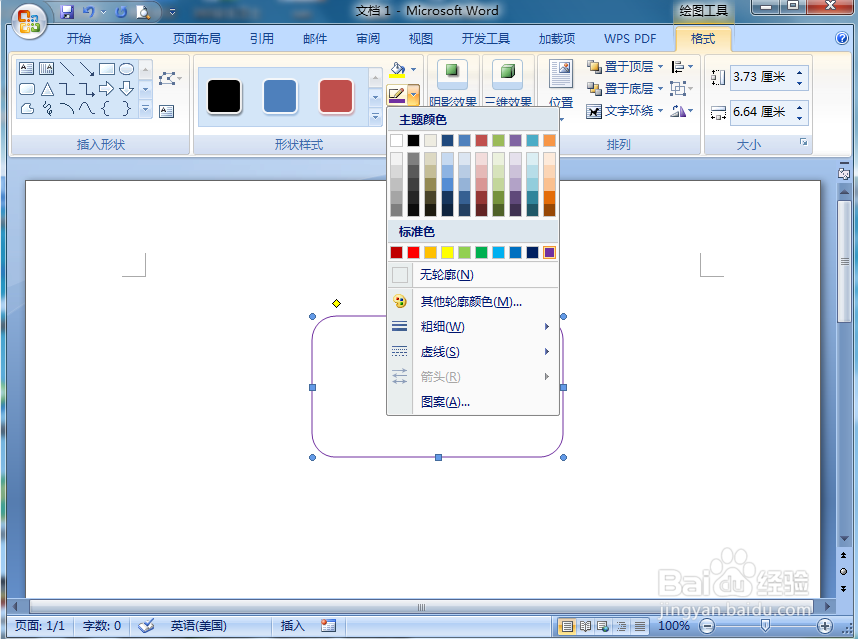Click the shape fill paint bucket
The image size is (858, 639).
click(x=397, y=69)
